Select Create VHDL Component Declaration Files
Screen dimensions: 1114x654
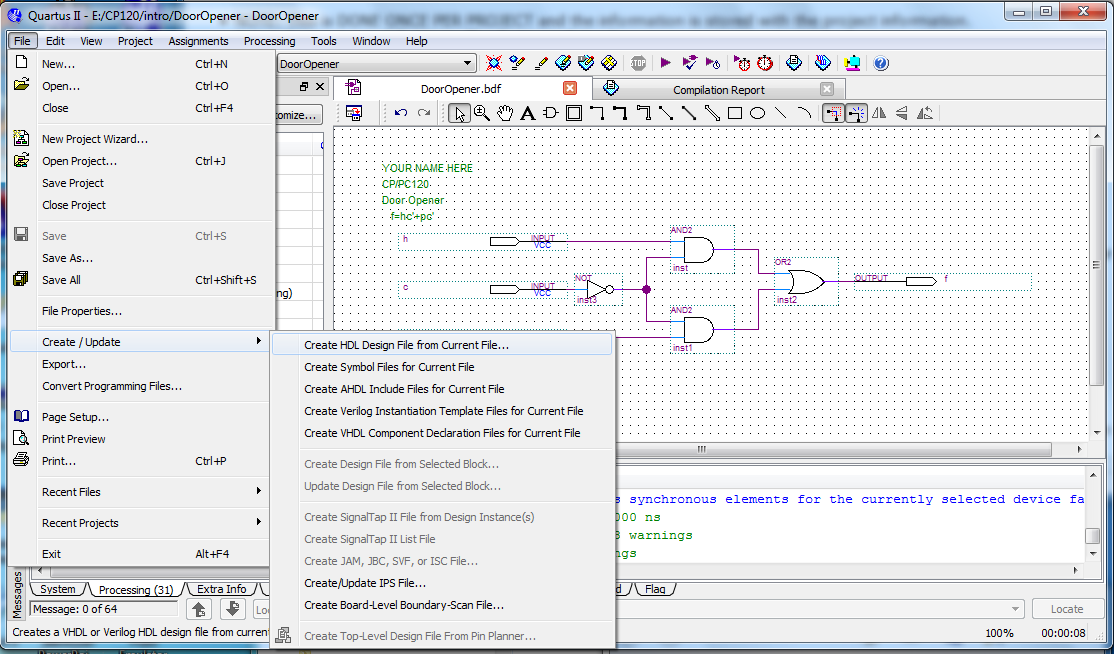pos(441,433)
